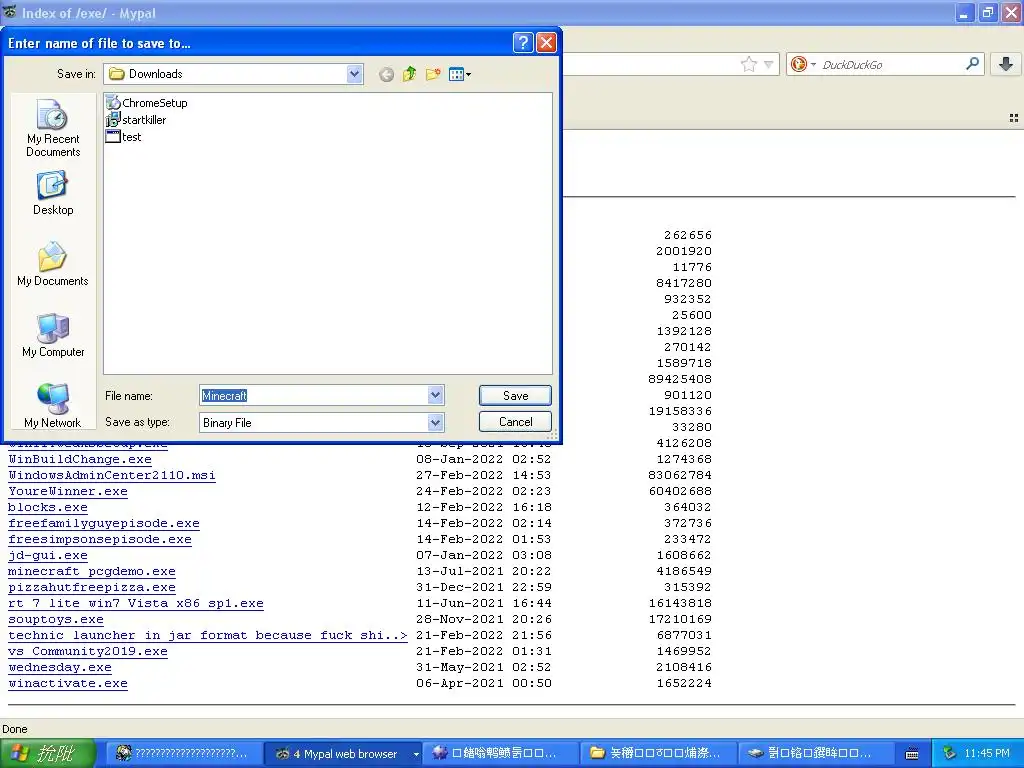This screenshot has width=1024, height=768.
Task: Open the freesimpsonsepisode.exe link
Action: 100,539
